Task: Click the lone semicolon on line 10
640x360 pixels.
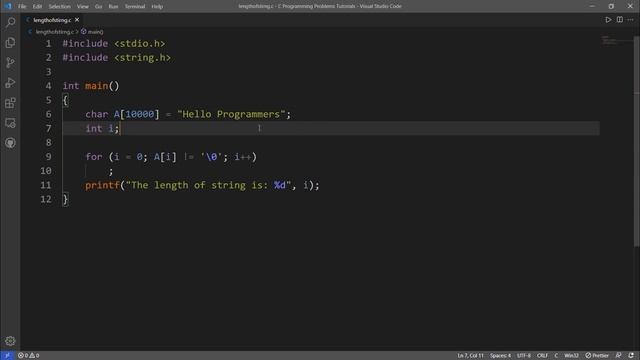Action: pyautogui.click(x=111, y=172)
